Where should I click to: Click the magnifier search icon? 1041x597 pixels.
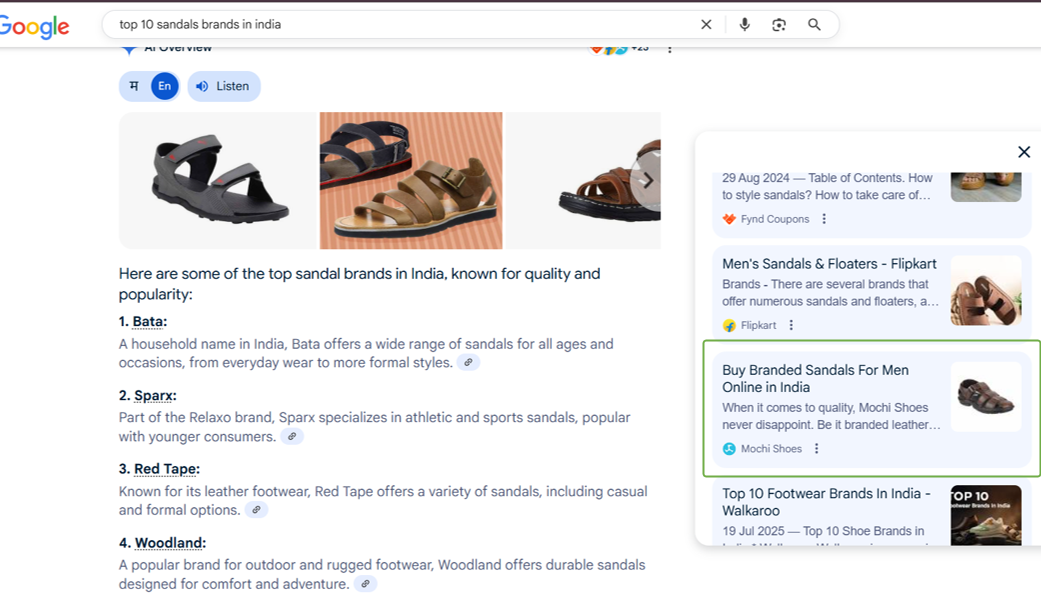pyautogui.click(x=814, y=25)
